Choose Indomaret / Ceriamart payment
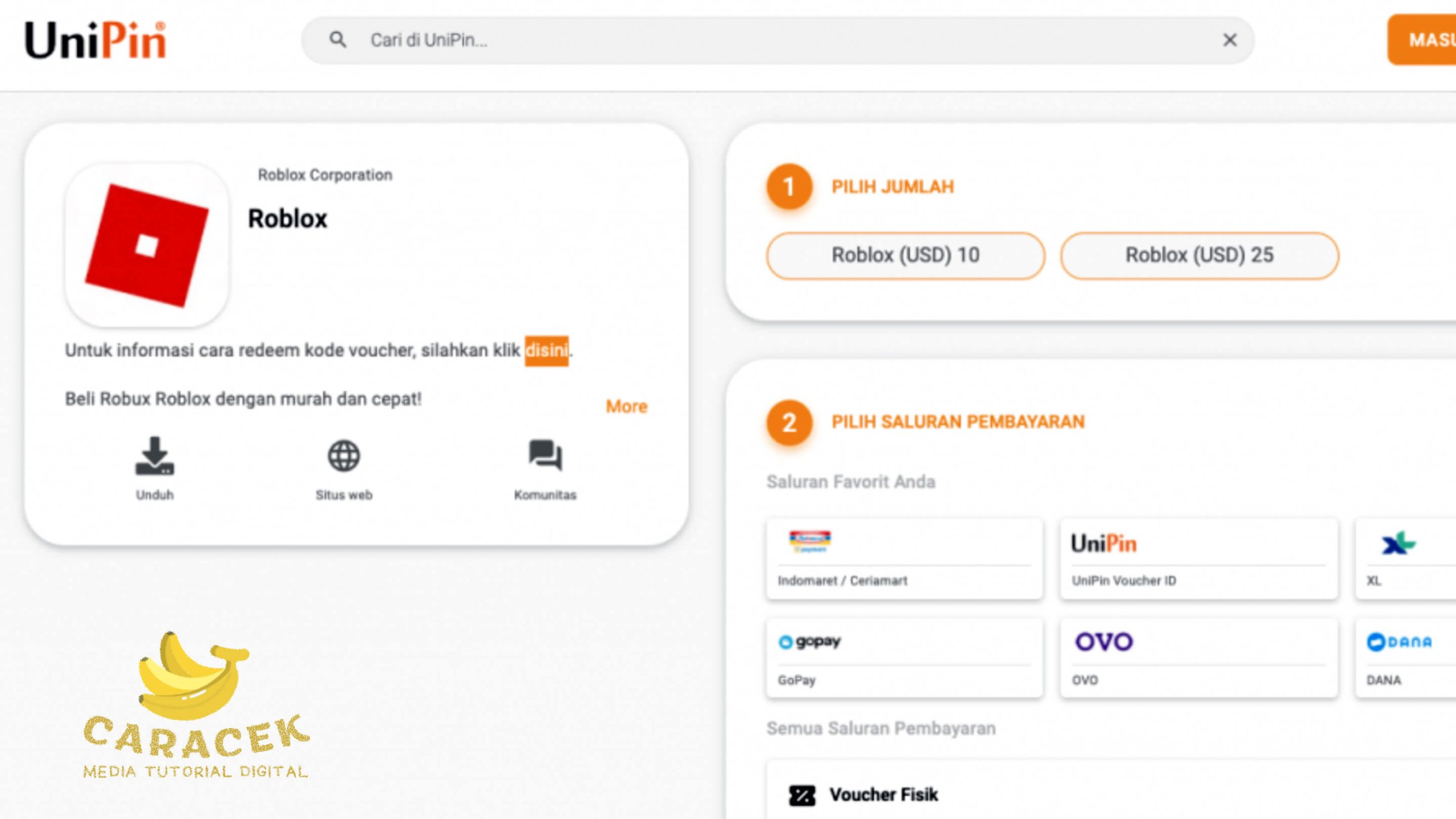1456x819 pixels. click(904, 559)
